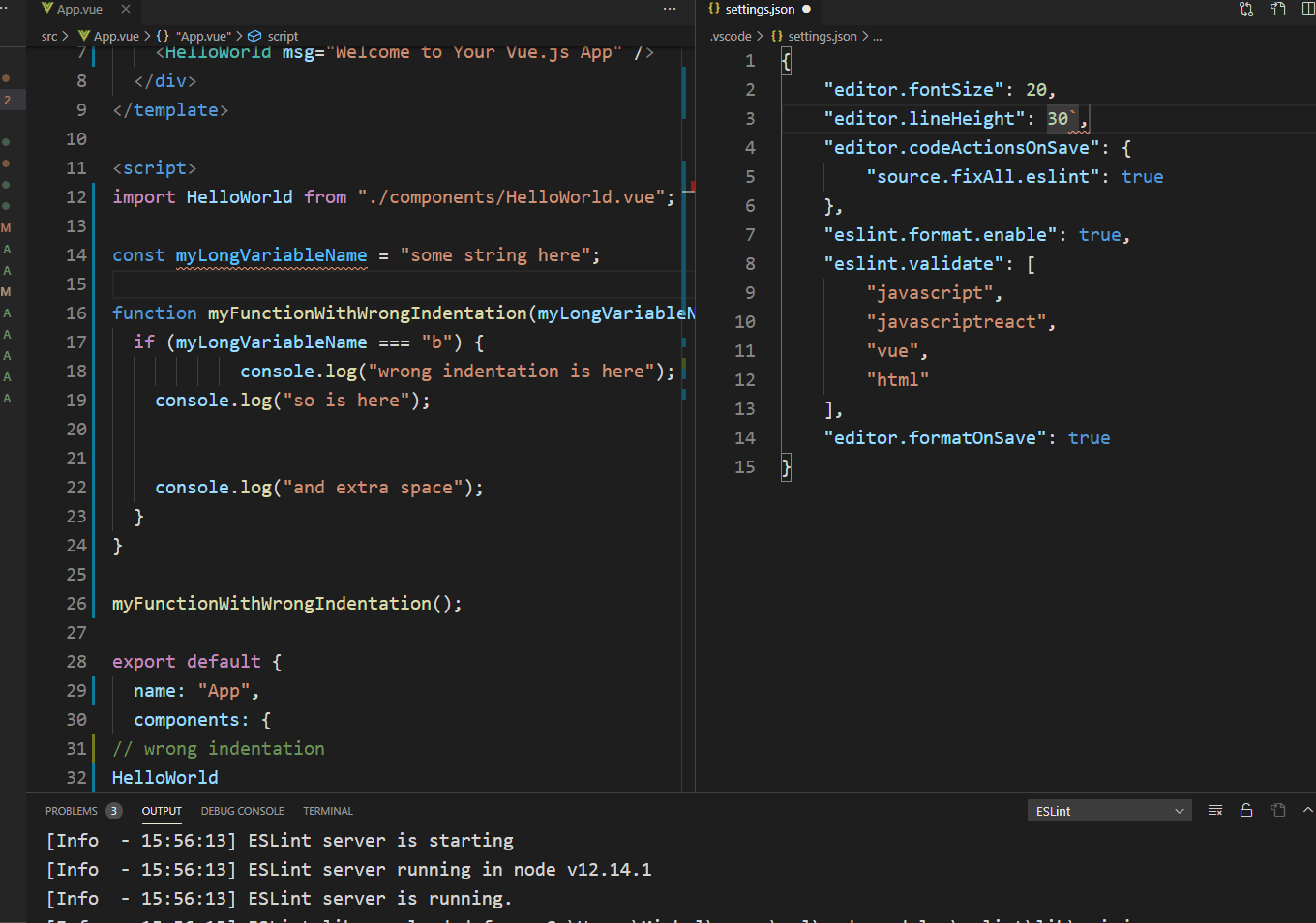Click the unsaved dot on settings.json tab

pos(806,9)
